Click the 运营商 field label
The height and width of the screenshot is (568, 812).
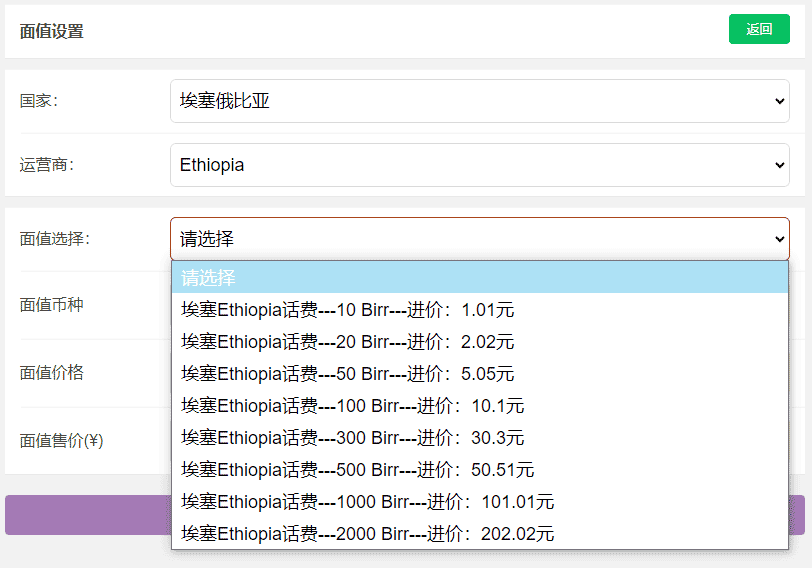[47, 165]
